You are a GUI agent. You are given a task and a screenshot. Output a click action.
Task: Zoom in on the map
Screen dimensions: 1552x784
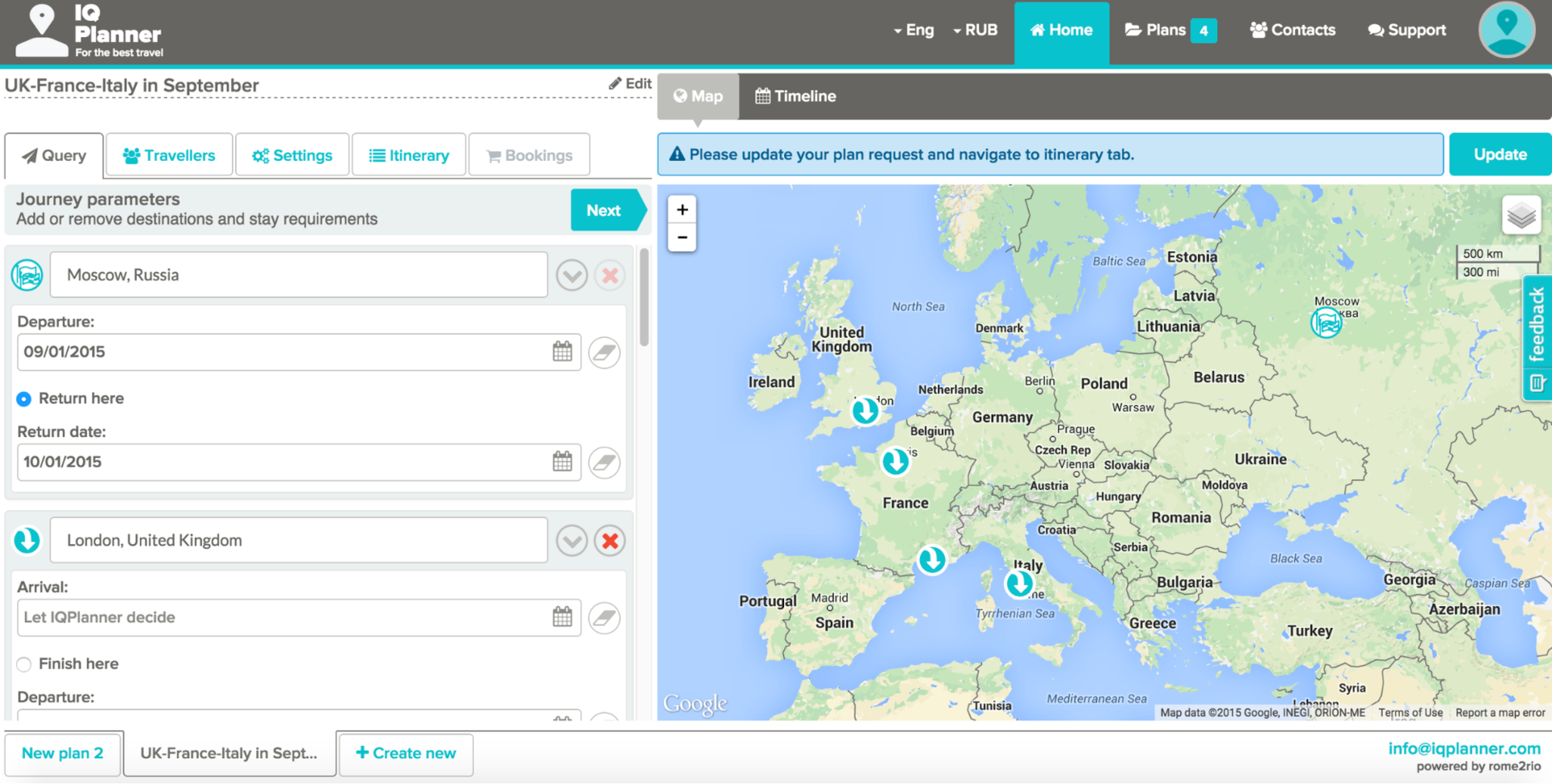(682, 210)
